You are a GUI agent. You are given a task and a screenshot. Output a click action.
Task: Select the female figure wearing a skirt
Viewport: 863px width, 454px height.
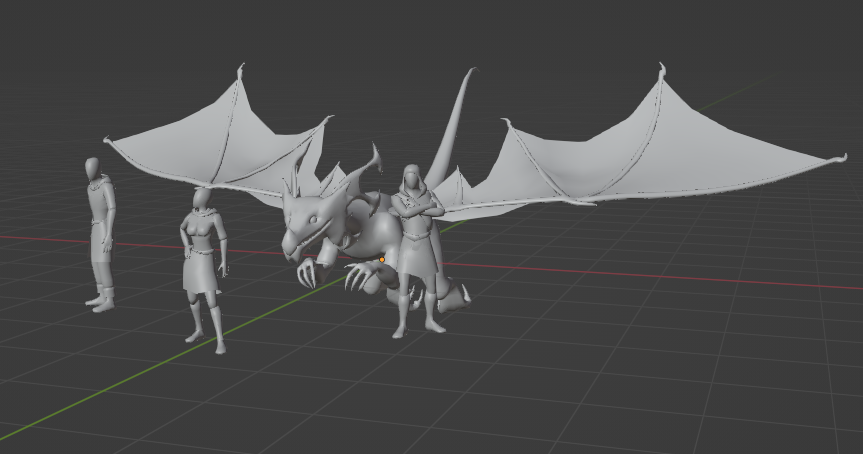(x=204, y=270)
